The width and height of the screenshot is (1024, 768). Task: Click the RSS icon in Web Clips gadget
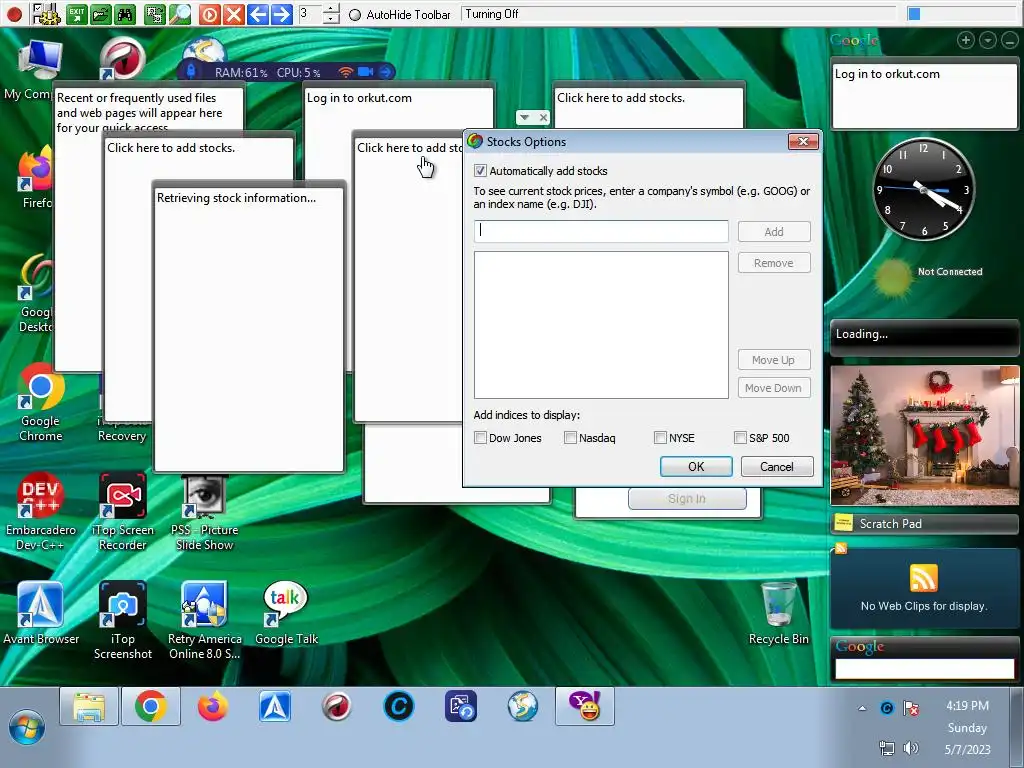pyautogui.click(x=923, y=578)
